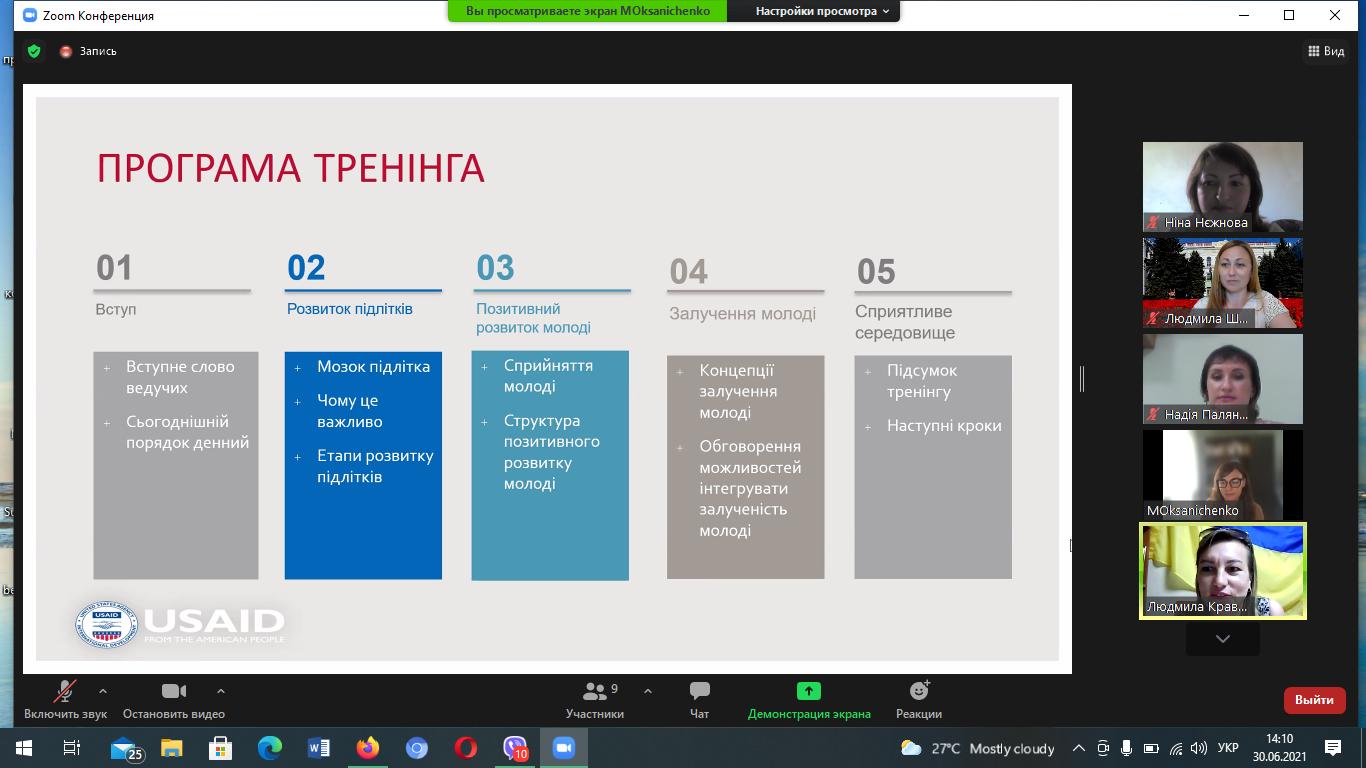The width and height of the screenshot is (1366, 768).
Task: Open the Чат panel
Action: click(698, 700)
